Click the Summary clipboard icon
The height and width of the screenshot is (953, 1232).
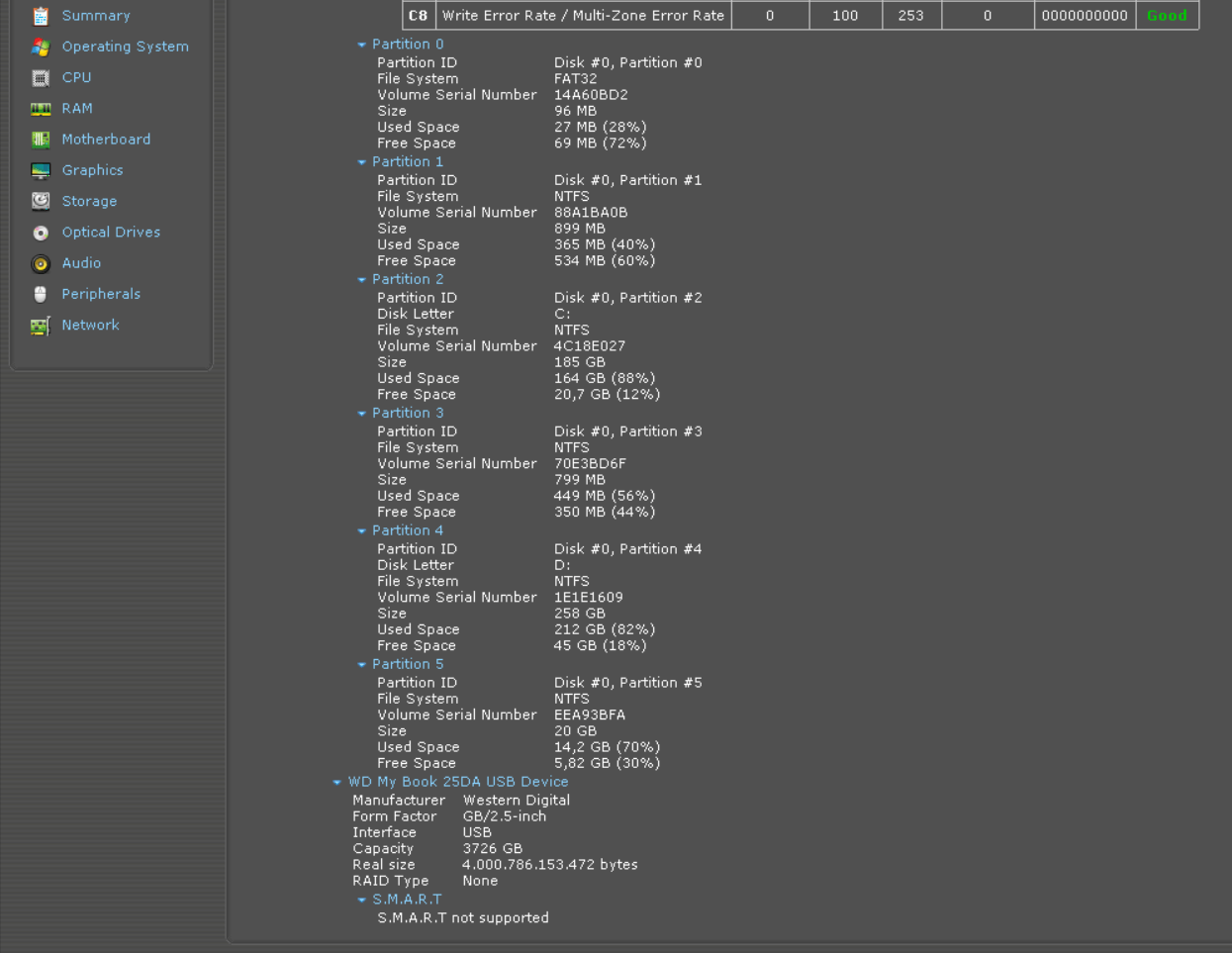click(41, 16)
